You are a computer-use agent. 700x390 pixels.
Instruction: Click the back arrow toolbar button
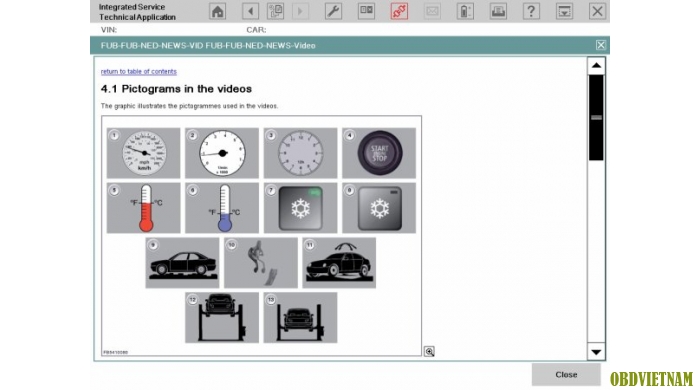point(250,11)
